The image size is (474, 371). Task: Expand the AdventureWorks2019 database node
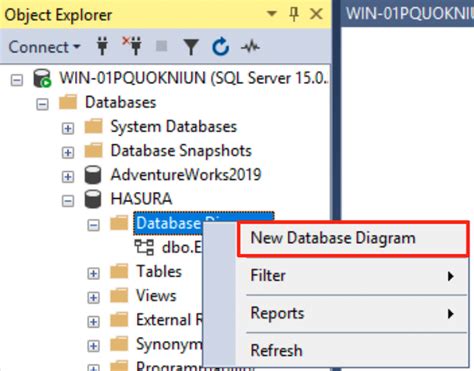point(68,176)
